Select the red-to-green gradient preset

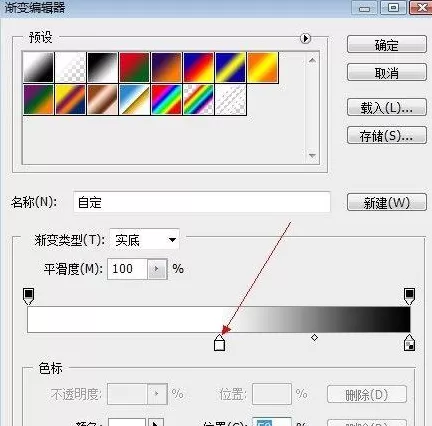pos(134,67)
